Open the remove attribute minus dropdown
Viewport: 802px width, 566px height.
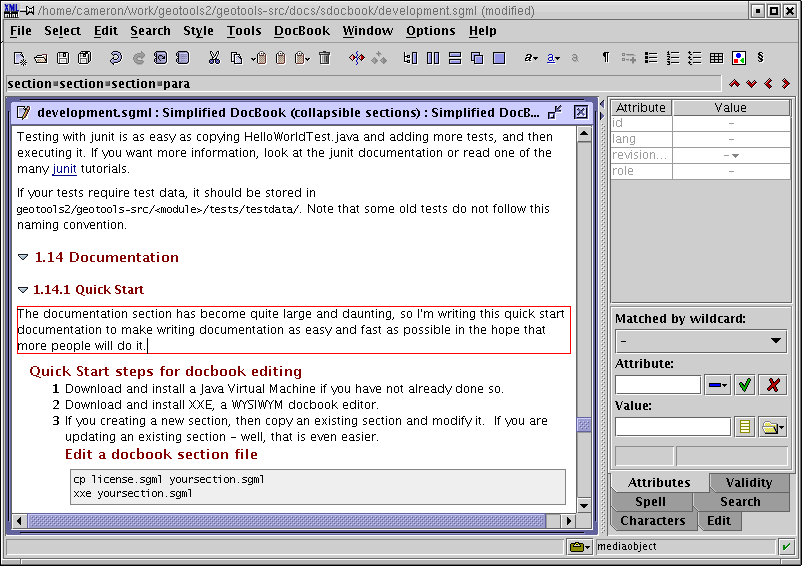pos(717,385)
